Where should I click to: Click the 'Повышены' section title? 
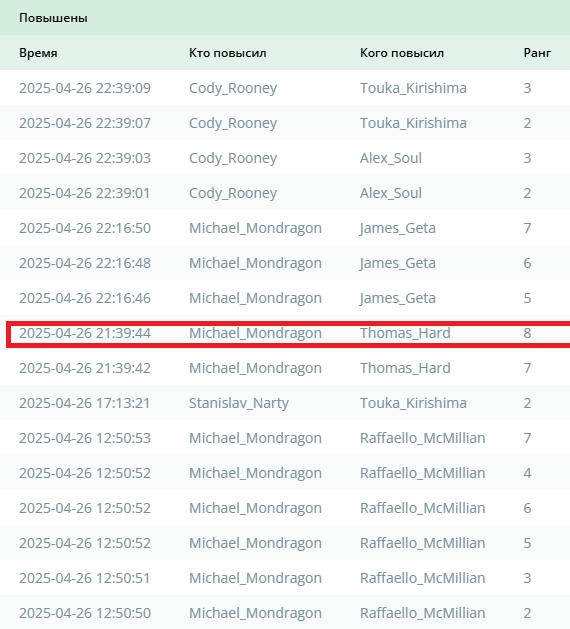pyautogui.click(x=53, y=18)
